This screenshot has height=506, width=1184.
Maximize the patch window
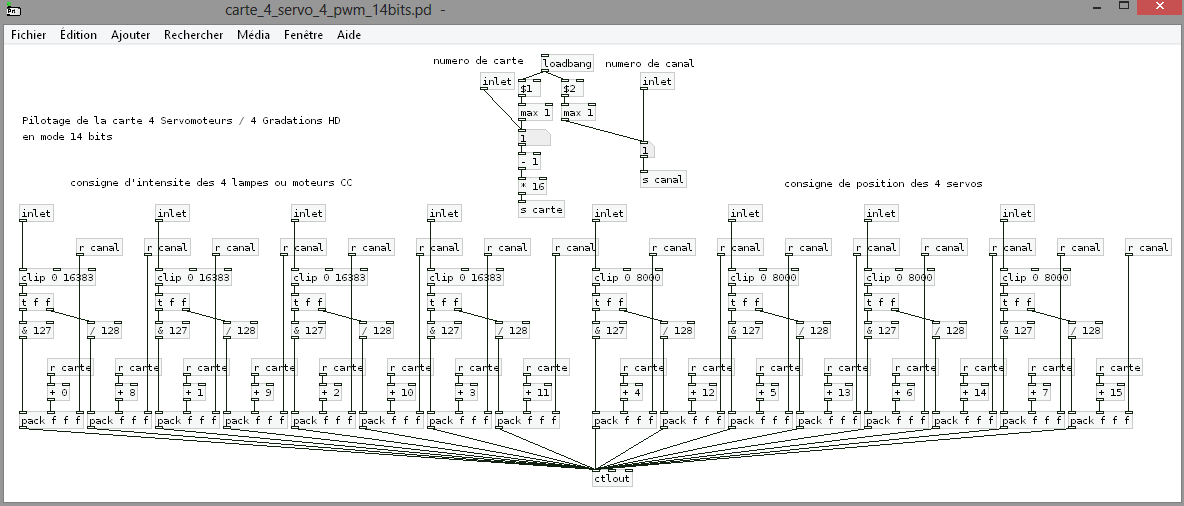tap(1112, 9)
